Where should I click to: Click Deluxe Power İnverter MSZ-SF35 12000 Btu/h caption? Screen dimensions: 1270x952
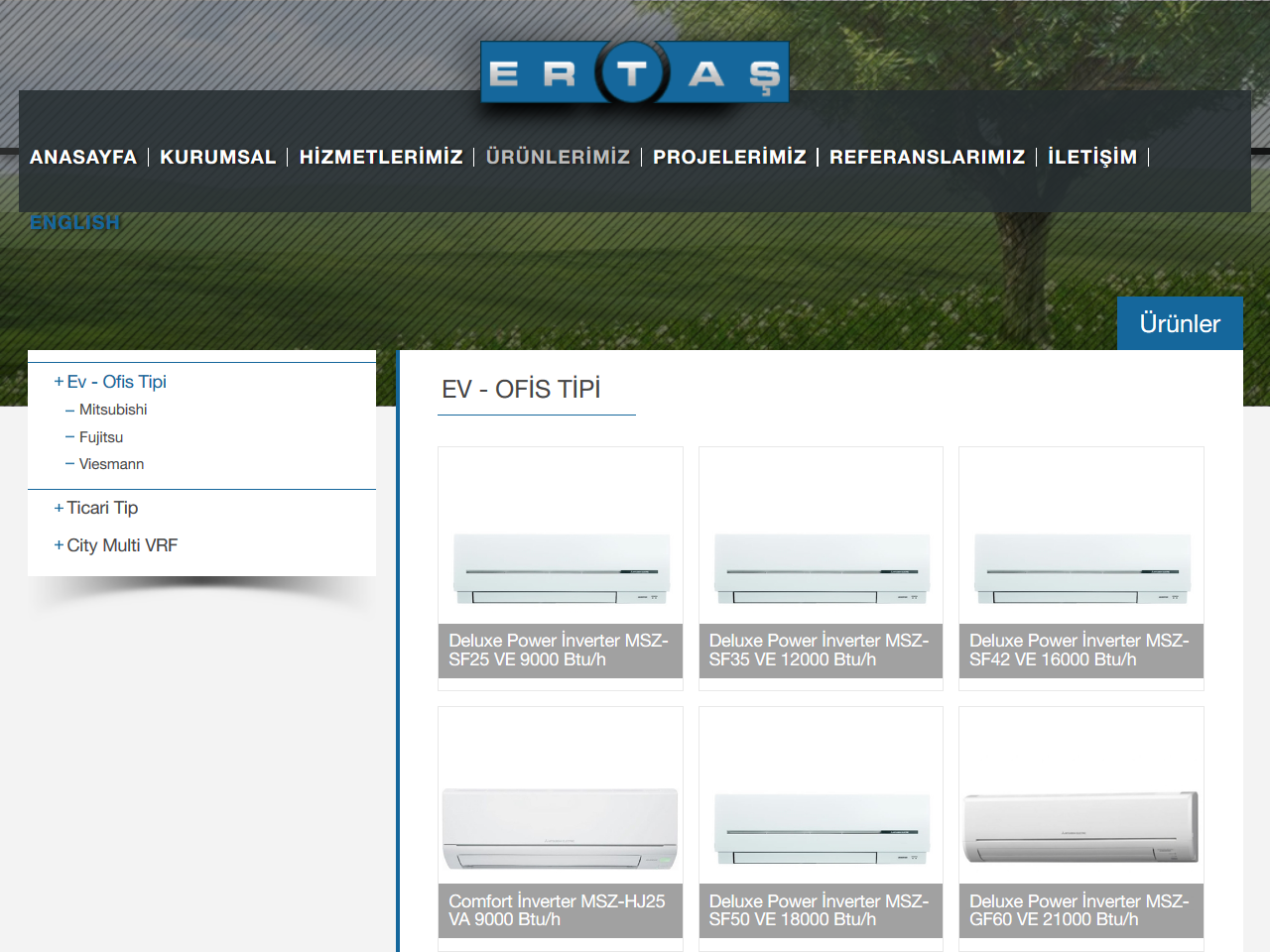click(821, 651)
